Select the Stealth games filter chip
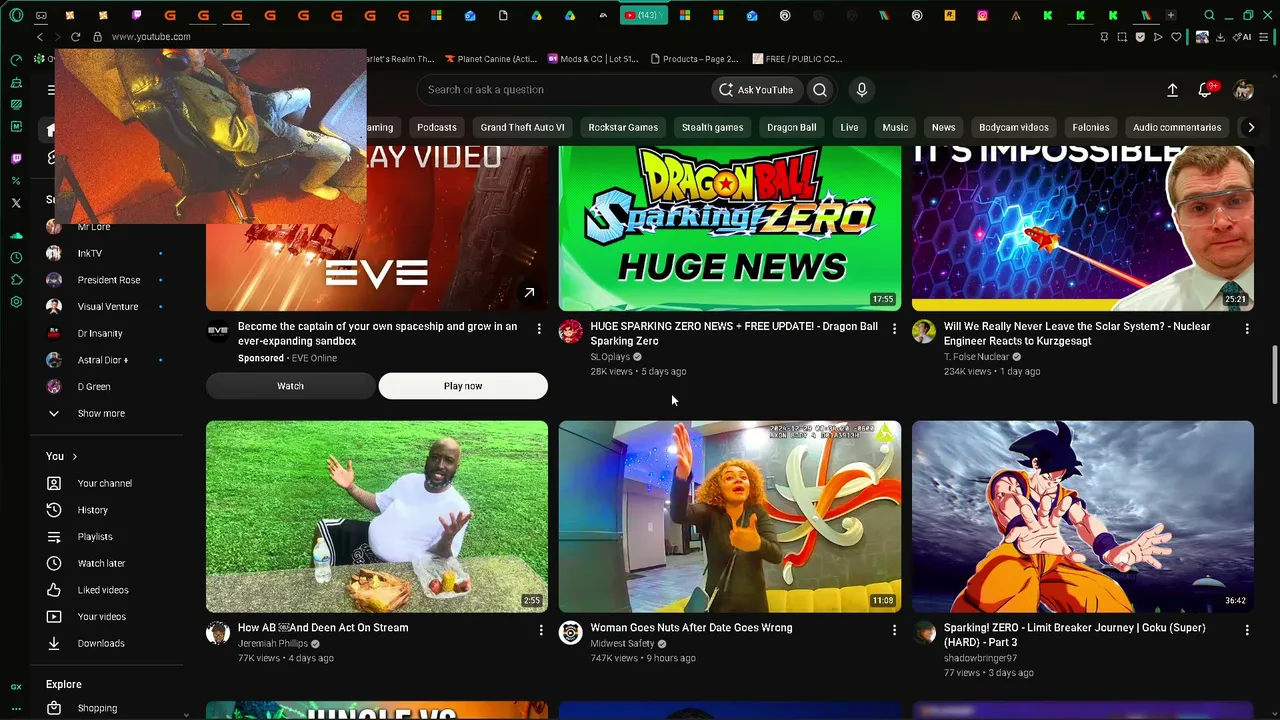This screenshot has width=1280, height=720. coord(712,127)
